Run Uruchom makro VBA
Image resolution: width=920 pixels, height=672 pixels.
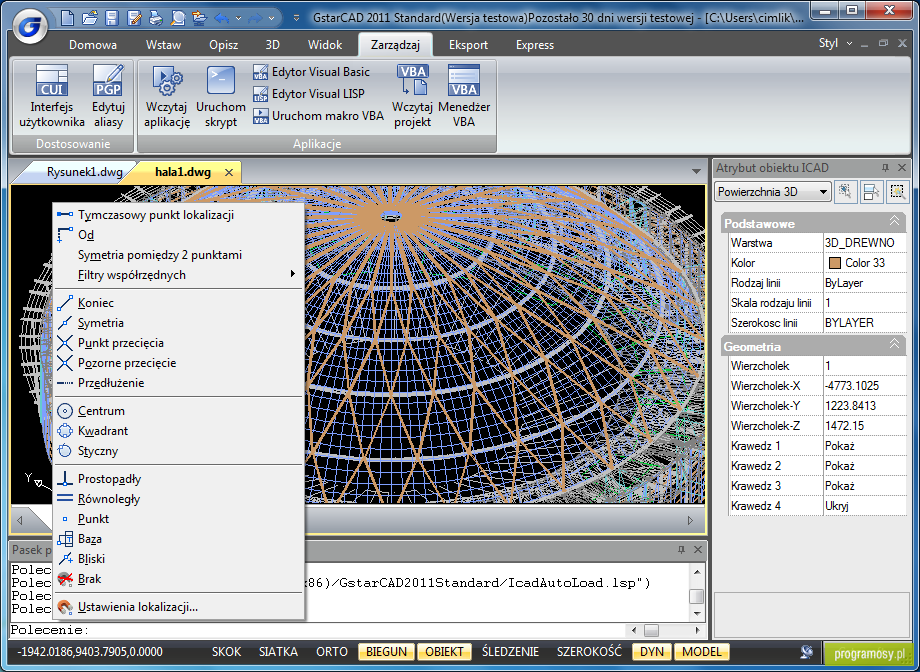click(x=318, y=116)
